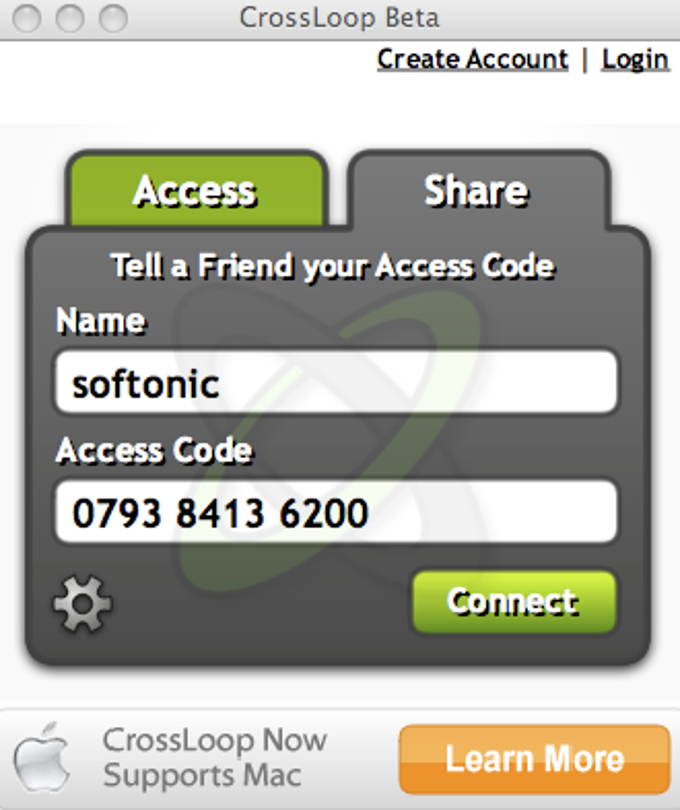Select the Share tab
Viewport: 680px width, 810px height.
tap(478, 190)
